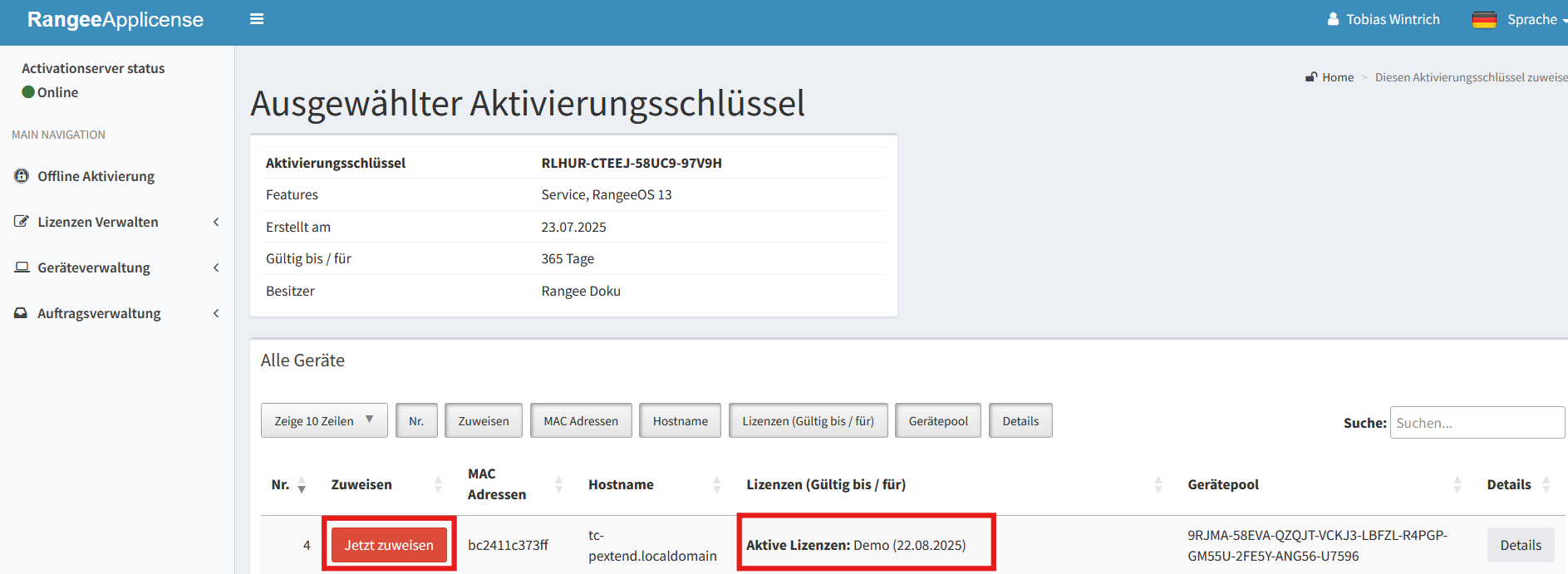Open the Zeige 10 Zeilen dropdown

[324, 421]
